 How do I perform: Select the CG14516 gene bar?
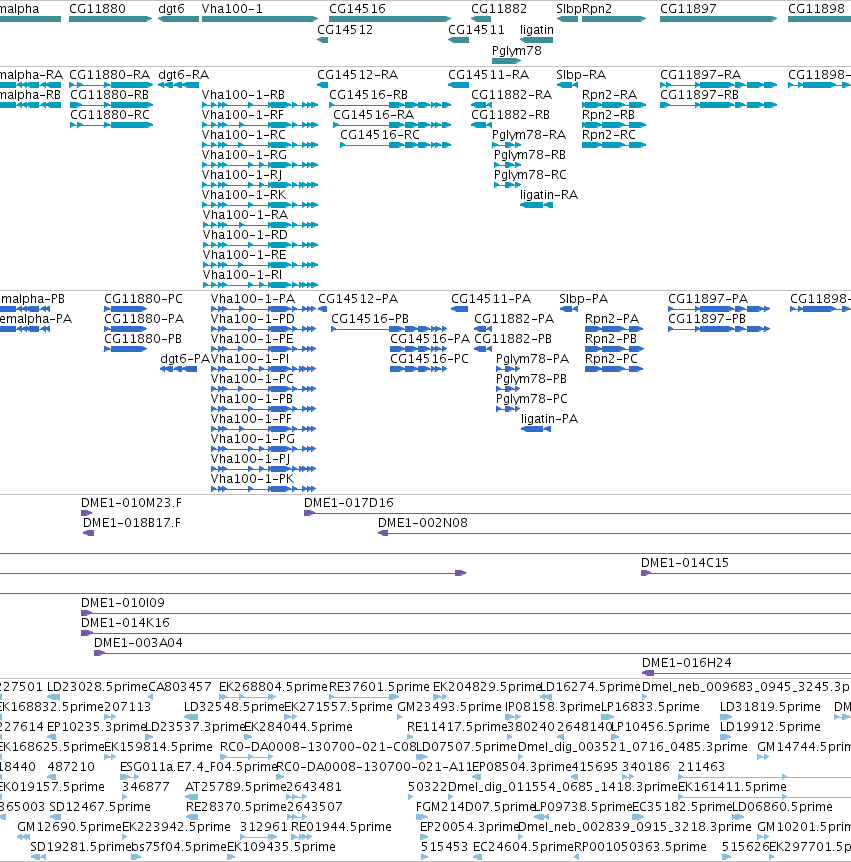(x=390, y=19)
